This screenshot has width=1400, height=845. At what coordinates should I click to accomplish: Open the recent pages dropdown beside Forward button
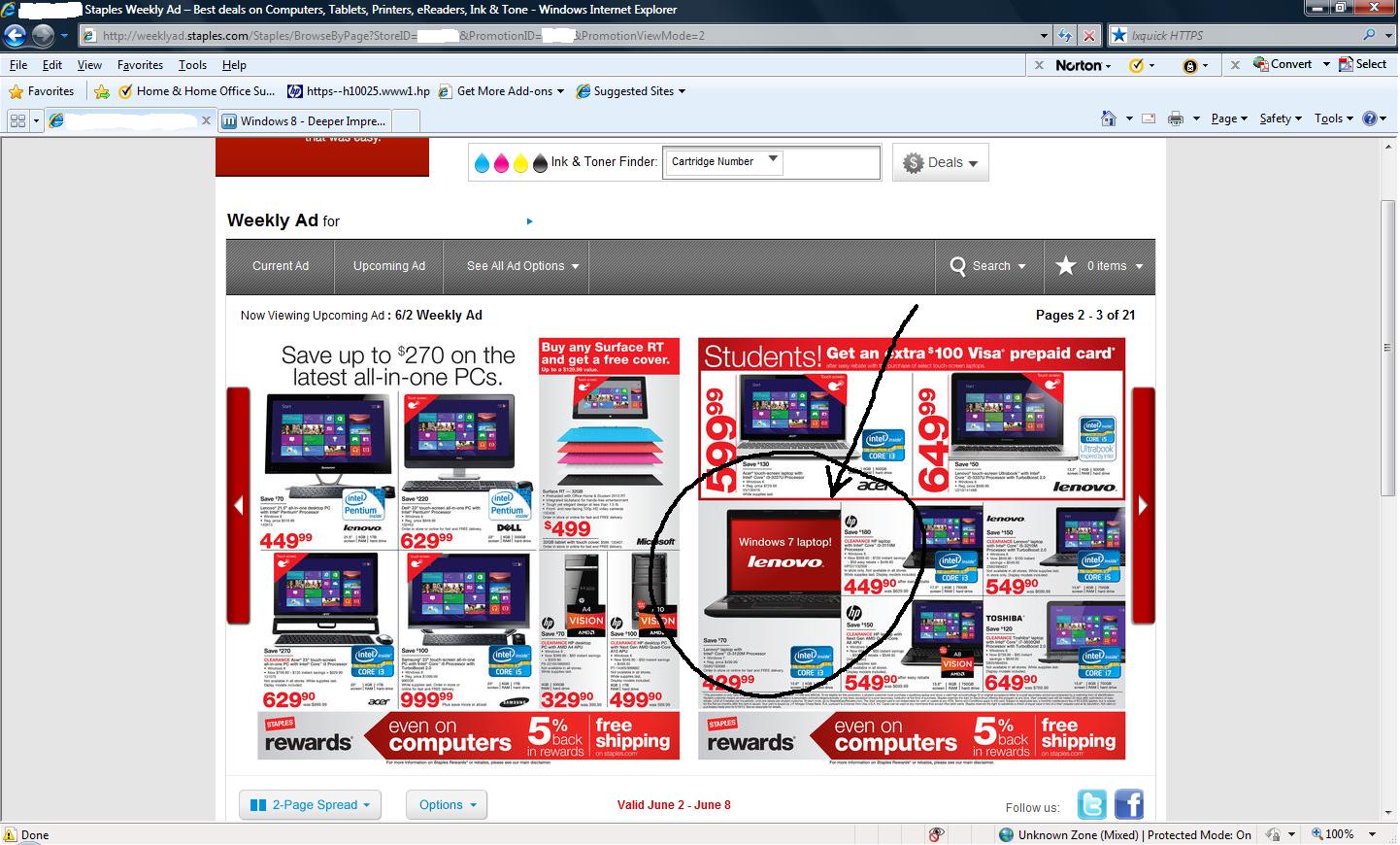(64, 36)
